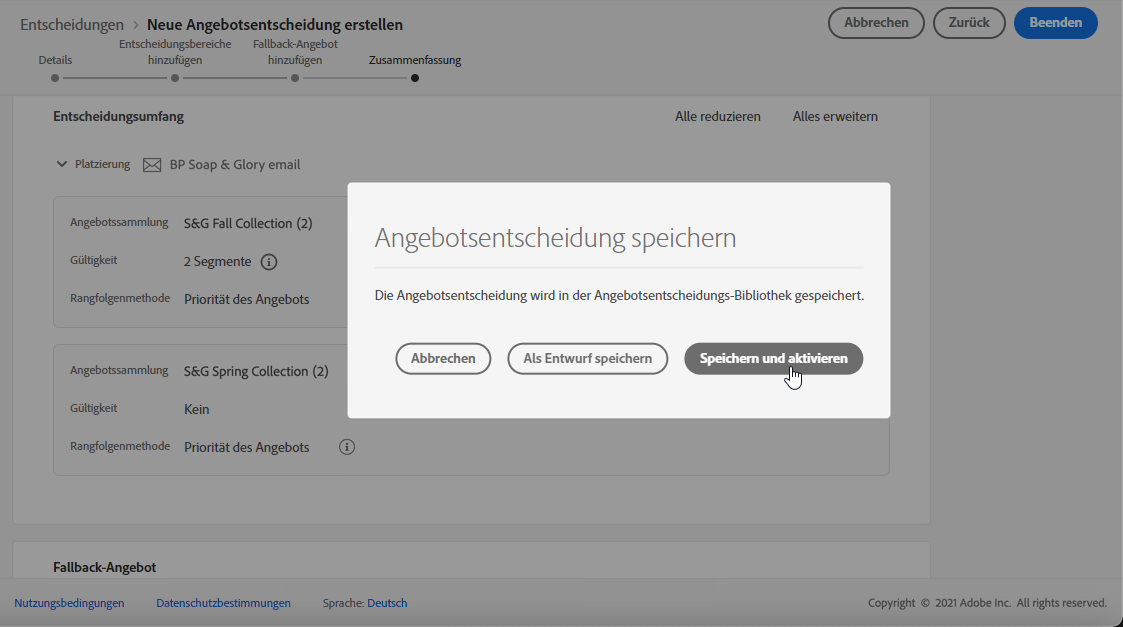
Task: Click Speichern und aktivieren in the dialog
Action: [773, 358]
